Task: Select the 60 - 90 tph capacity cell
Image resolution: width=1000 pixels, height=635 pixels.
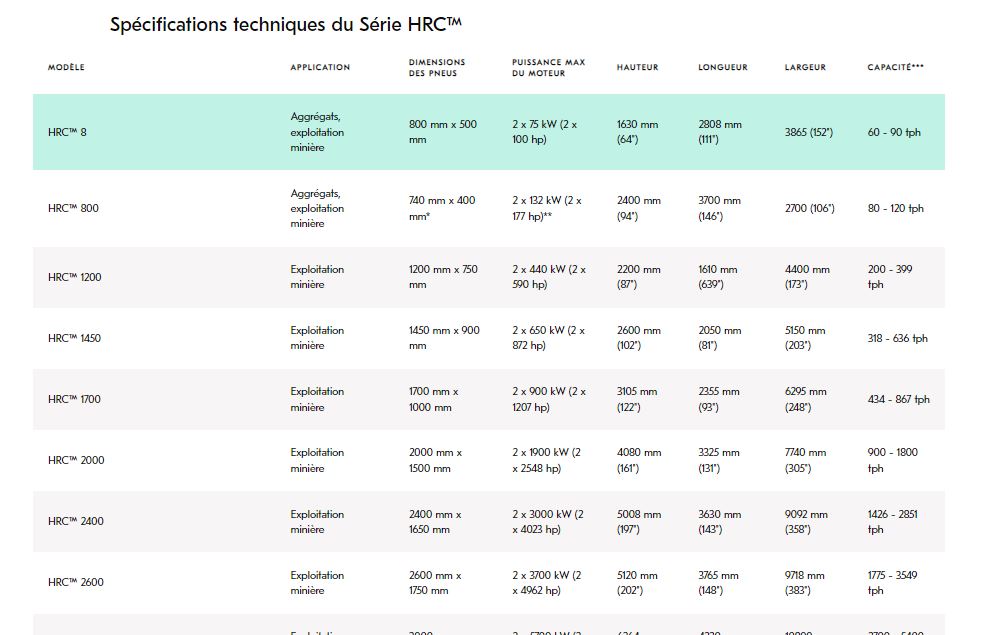Action: click(x=894, y=132)
